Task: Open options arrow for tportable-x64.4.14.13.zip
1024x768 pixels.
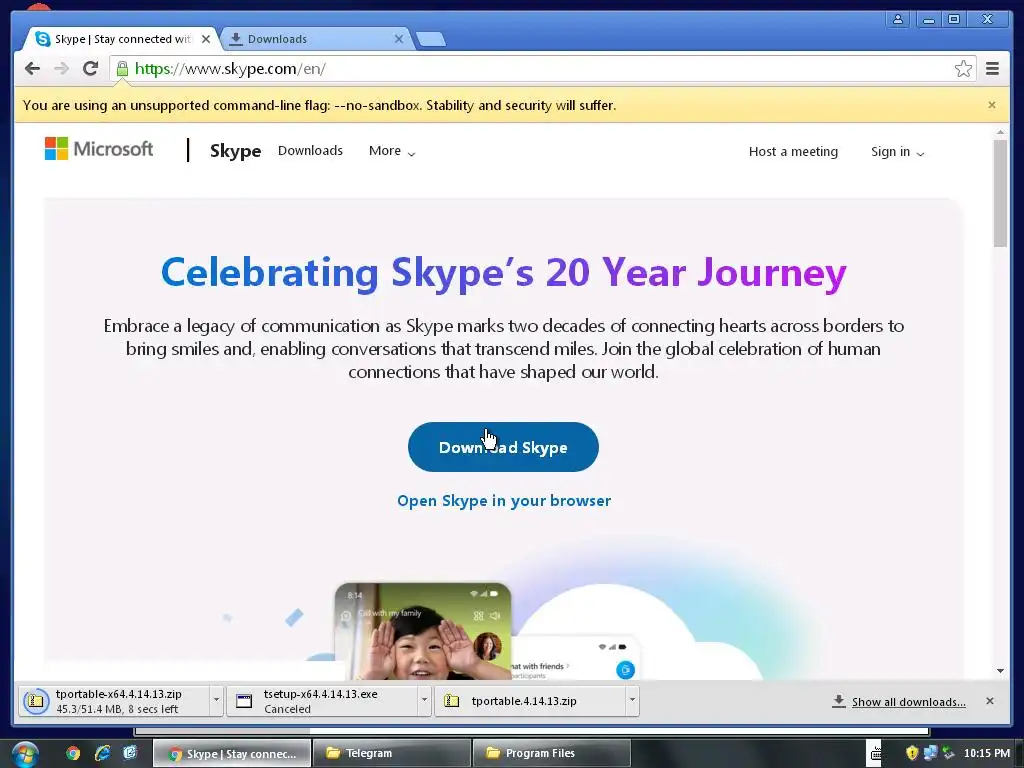Action: click(216, 701)
